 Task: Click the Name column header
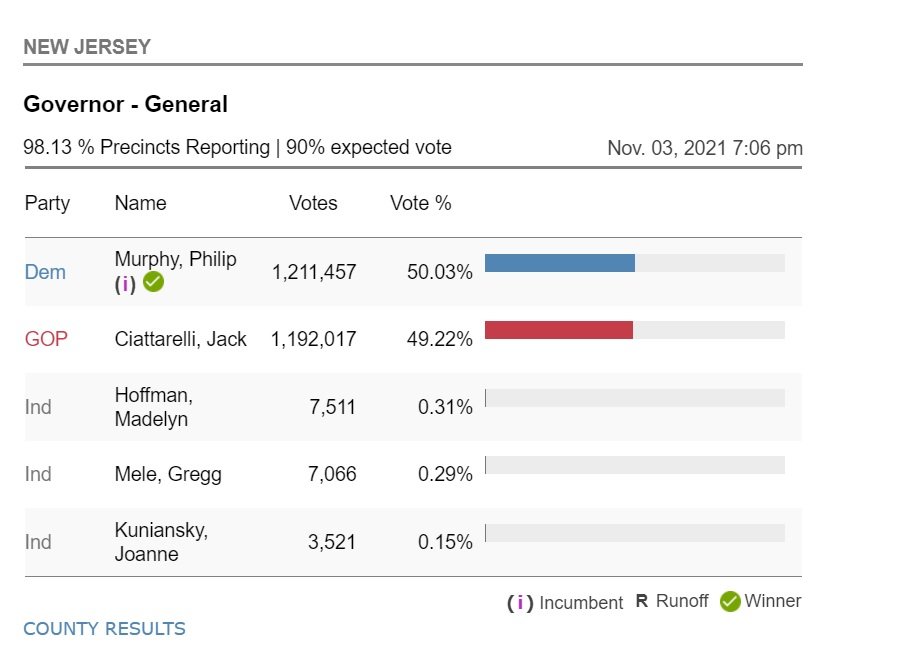(140, 203)
